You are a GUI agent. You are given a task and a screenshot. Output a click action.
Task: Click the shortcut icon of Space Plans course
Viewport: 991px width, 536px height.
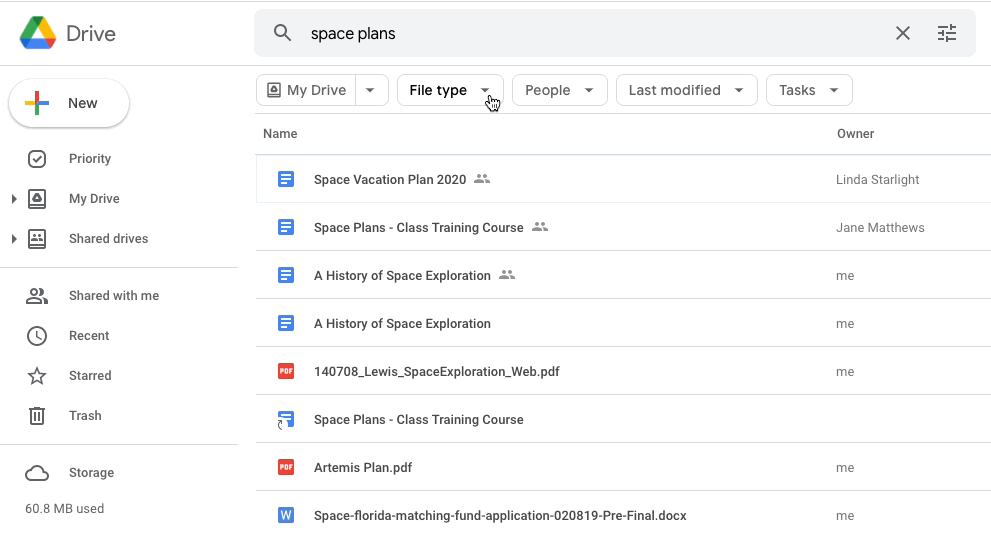(x=286, y=419)
